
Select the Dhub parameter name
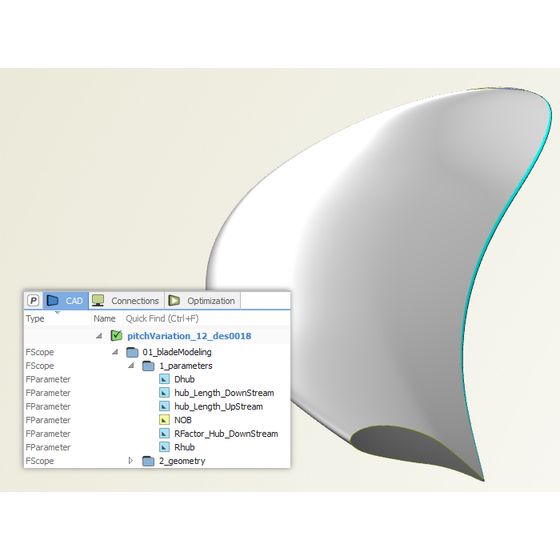pos(184,379)
